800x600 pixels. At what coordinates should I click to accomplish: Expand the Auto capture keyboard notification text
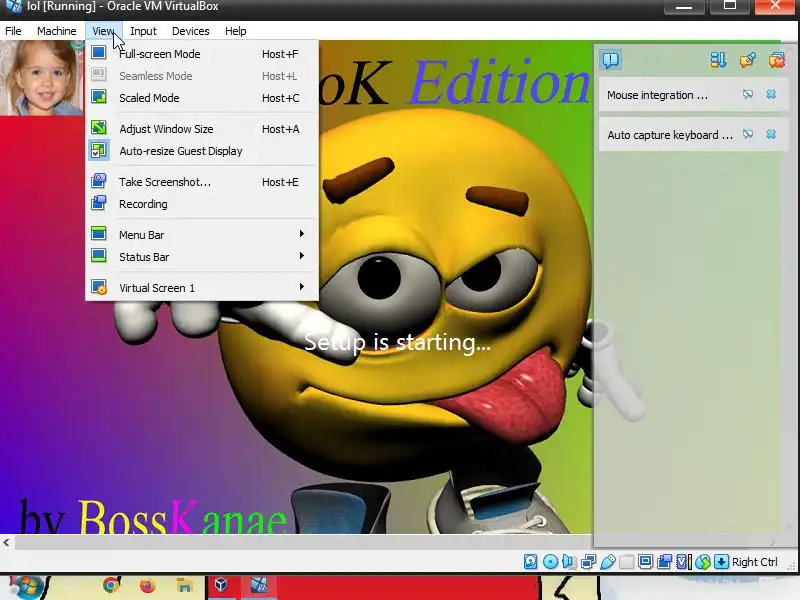670,135
